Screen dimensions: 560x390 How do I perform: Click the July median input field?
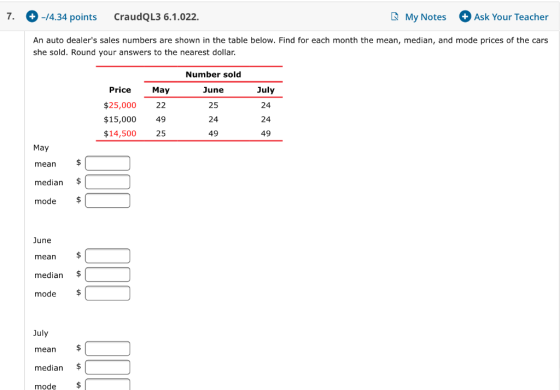click(108, 367)
